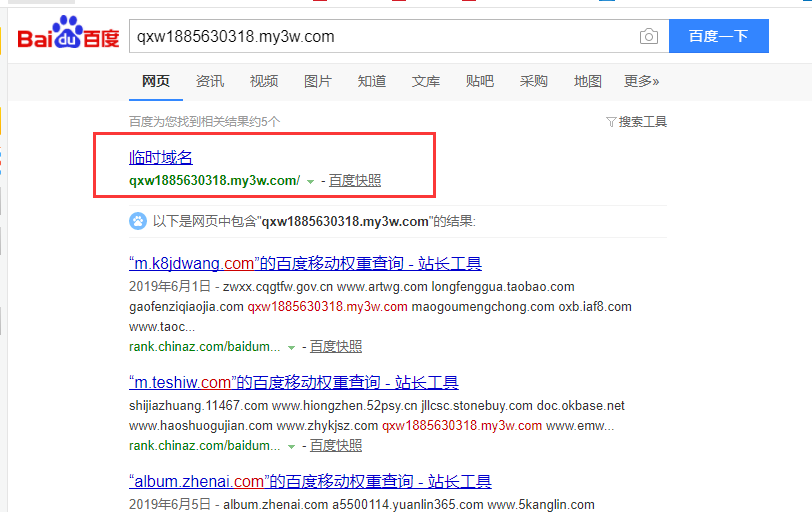812x512 pixels.
Task: Open the 临时域名 result link
Action: click(x=161, y=157)
